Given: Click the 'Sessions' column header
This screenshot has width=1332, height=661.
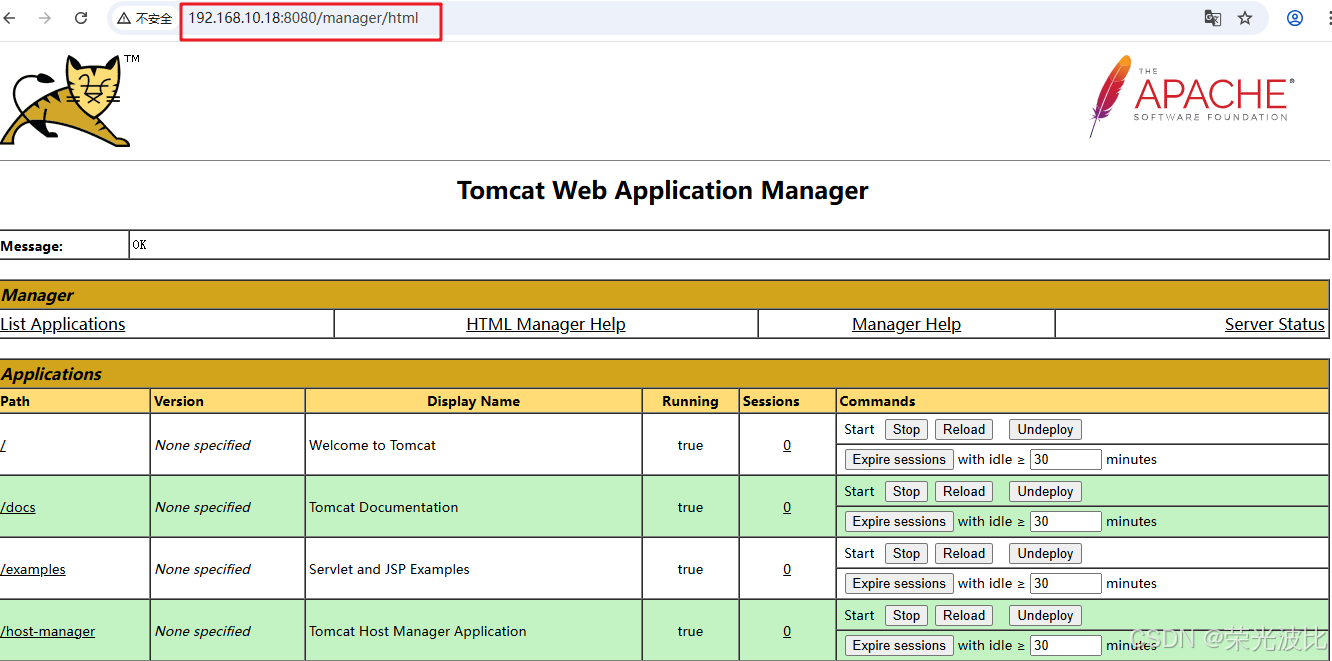Looking at the screenshot, I should coord(771,401).
